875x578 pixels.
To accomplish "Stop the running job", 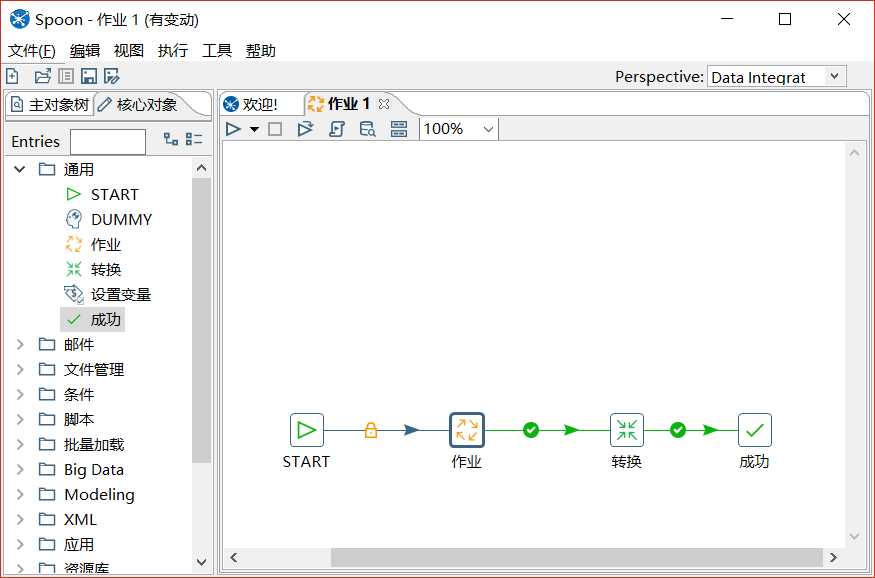I will point(275,129).
